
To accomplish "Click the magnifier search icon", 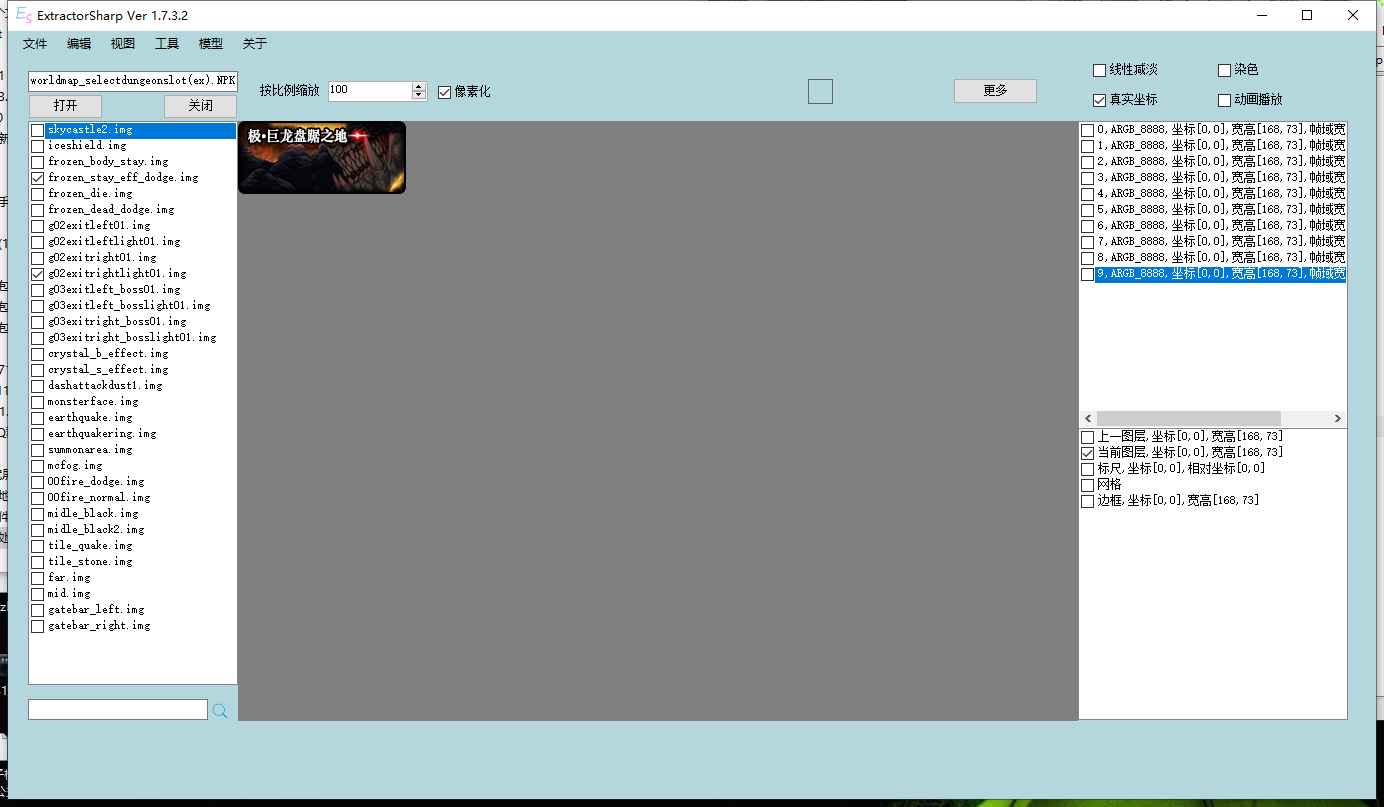I will click(220, 710).
